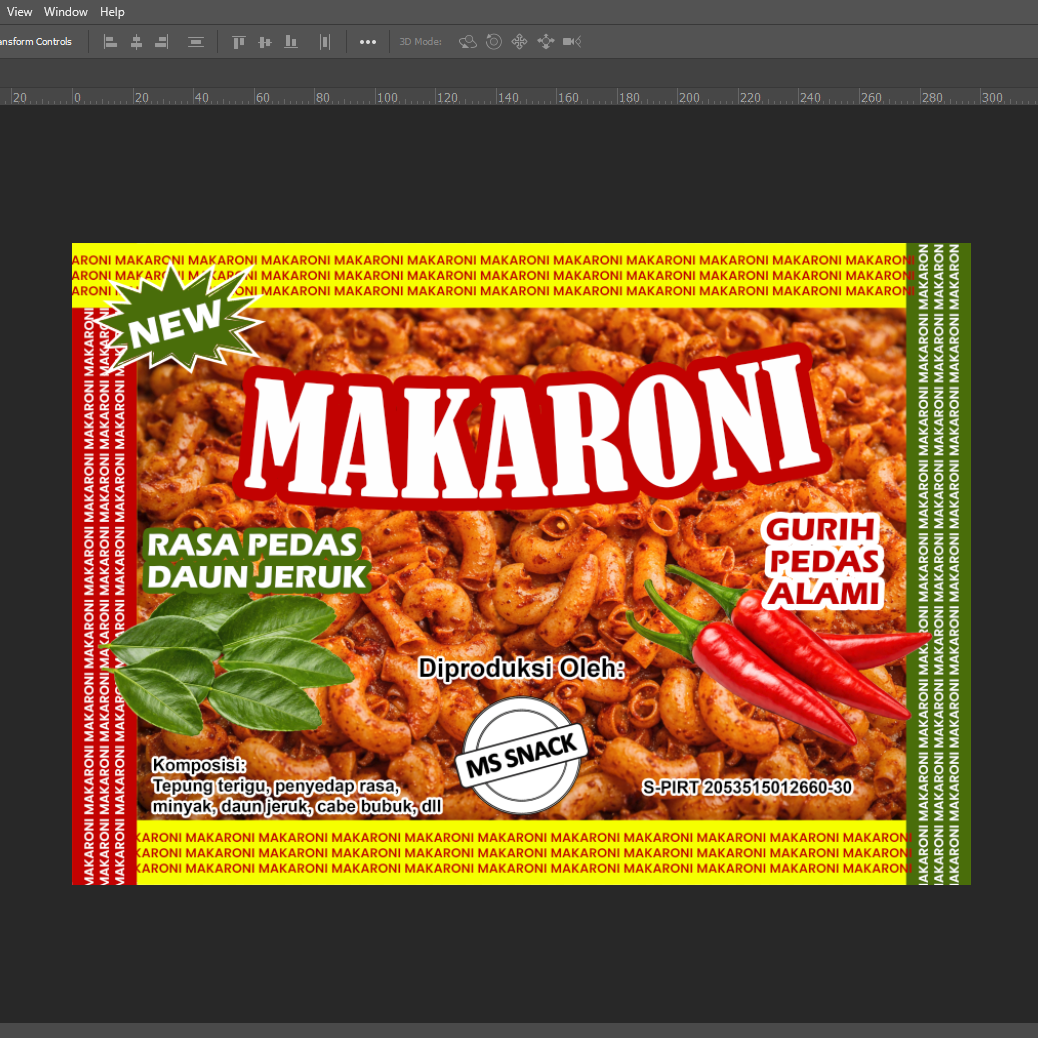Open the Window menu

pos(66,12)
